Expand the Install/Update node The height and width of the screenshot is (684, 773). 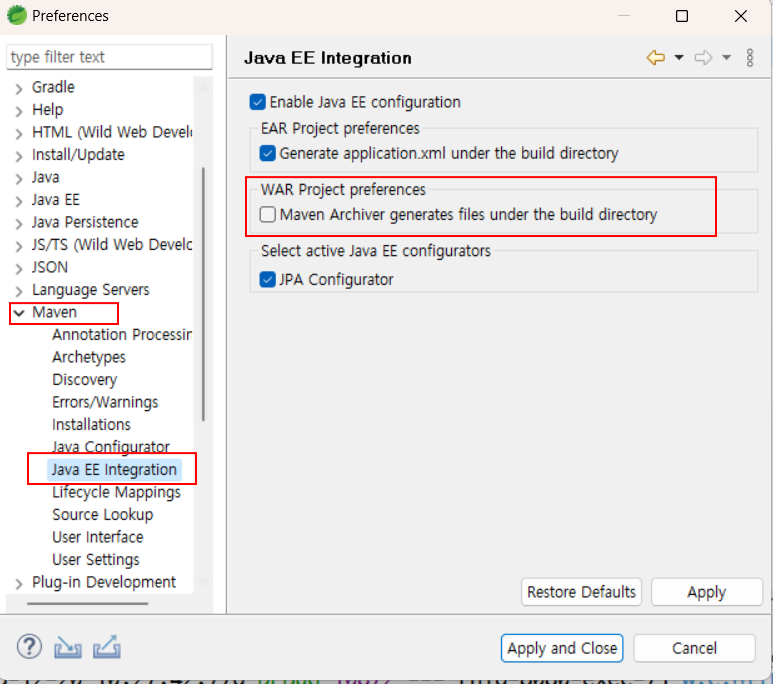[x=19, y=156]
